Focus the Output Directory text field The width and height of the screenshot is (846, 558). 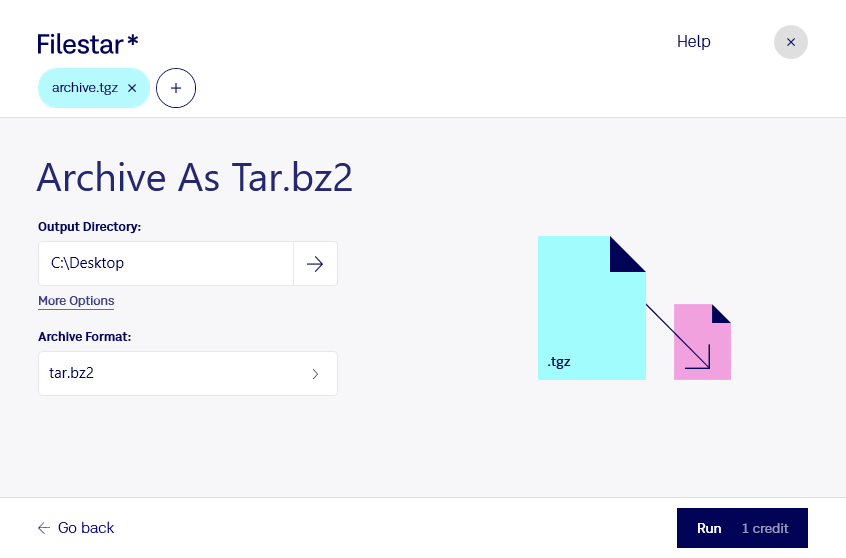(x=166, y=263)
